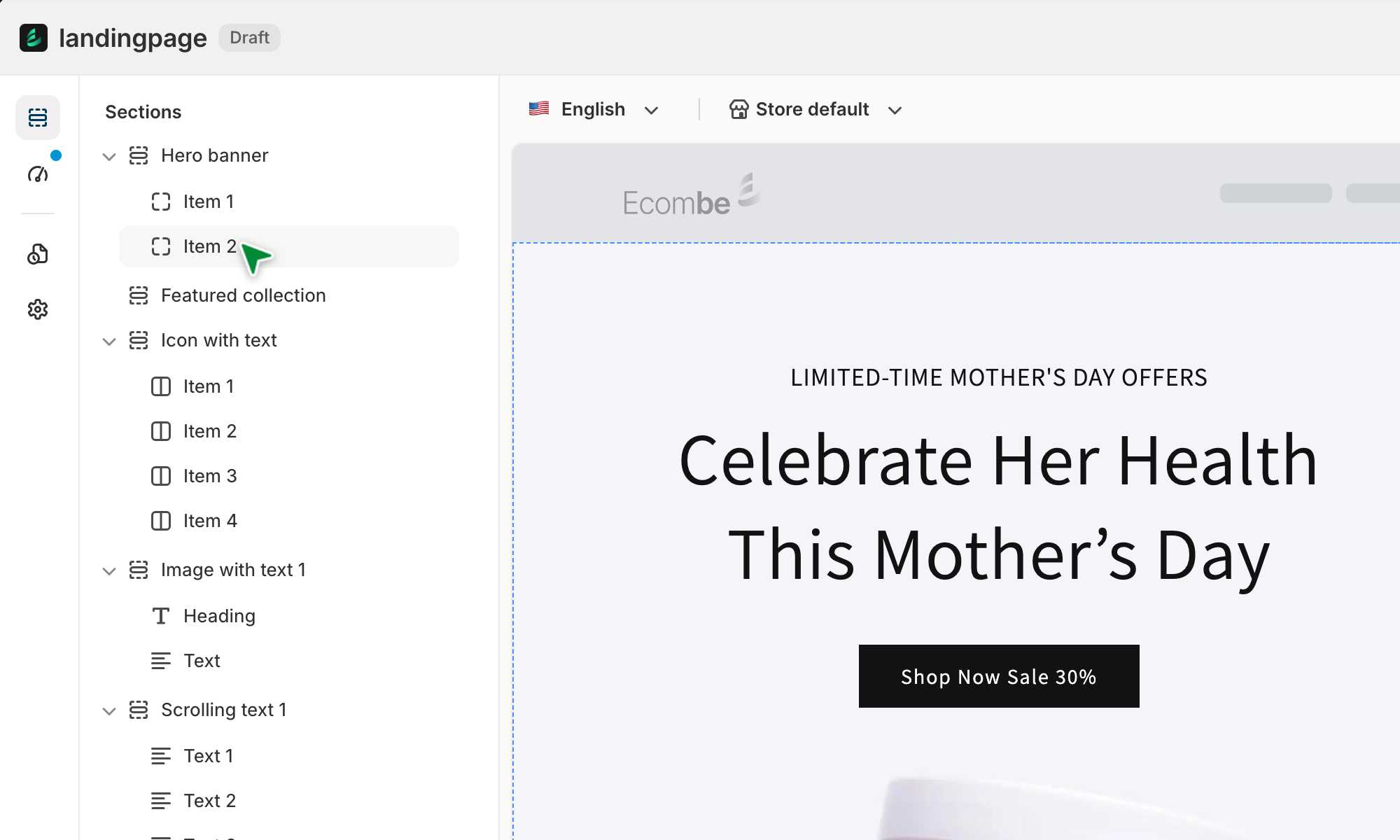The height and width of the screenshot is (840, 1400).
Task: Open the Sections panel icon in sidebar
Action: click(38, 118)
